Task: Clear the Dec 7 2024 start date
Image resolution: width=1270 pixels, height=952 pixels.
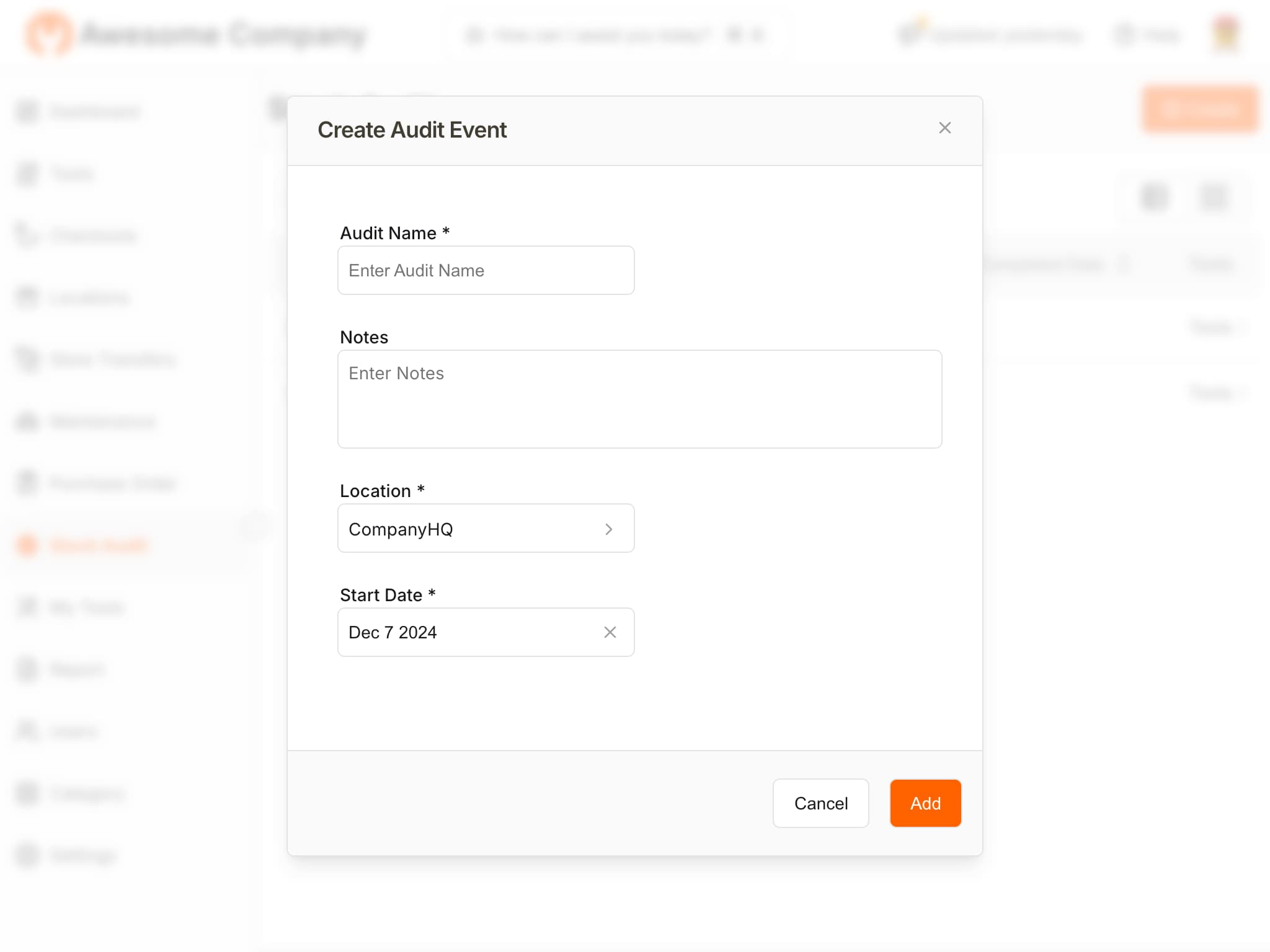Action: point(610,632)
